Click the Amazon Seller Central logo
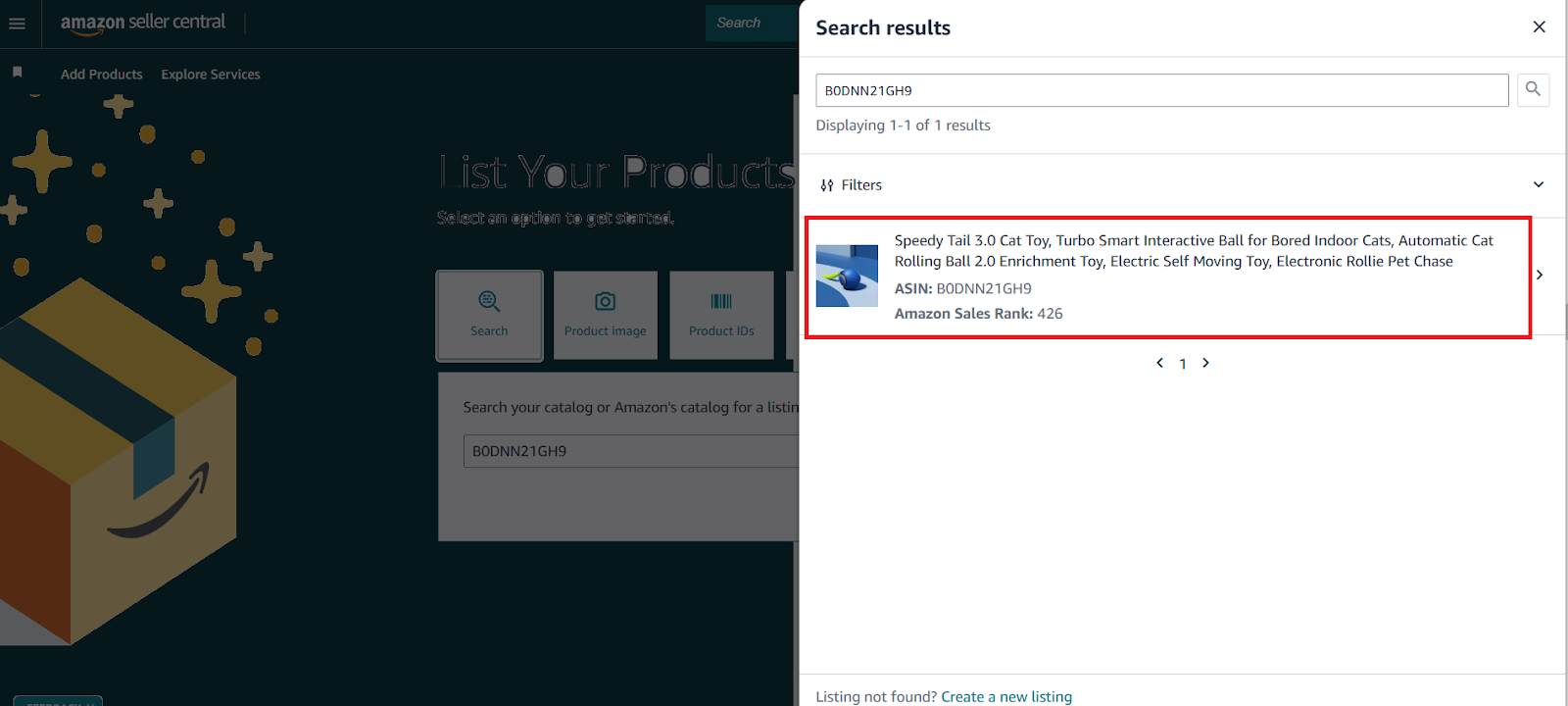 (143, 23)
